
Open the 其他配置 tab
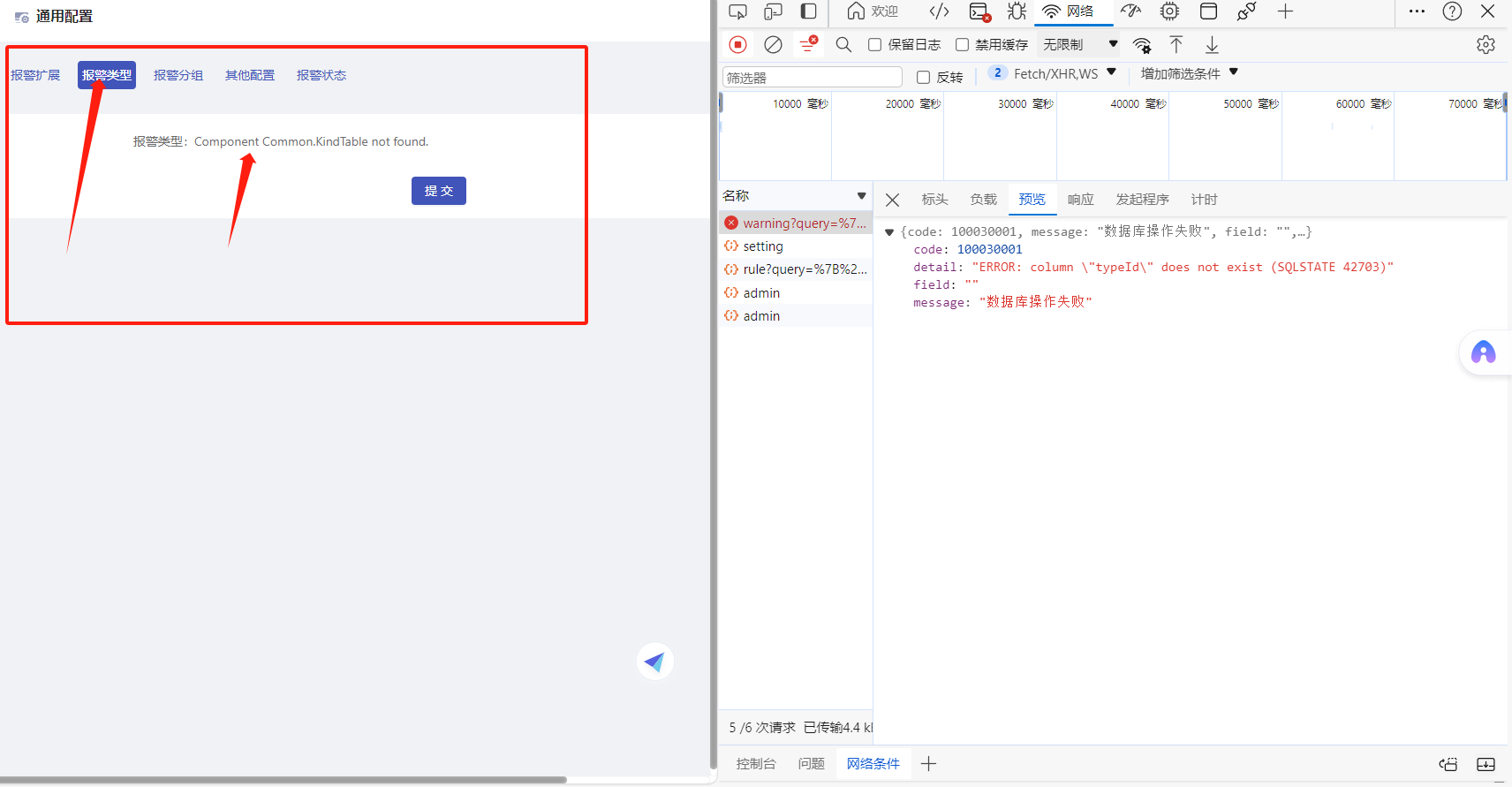(250, 75)
